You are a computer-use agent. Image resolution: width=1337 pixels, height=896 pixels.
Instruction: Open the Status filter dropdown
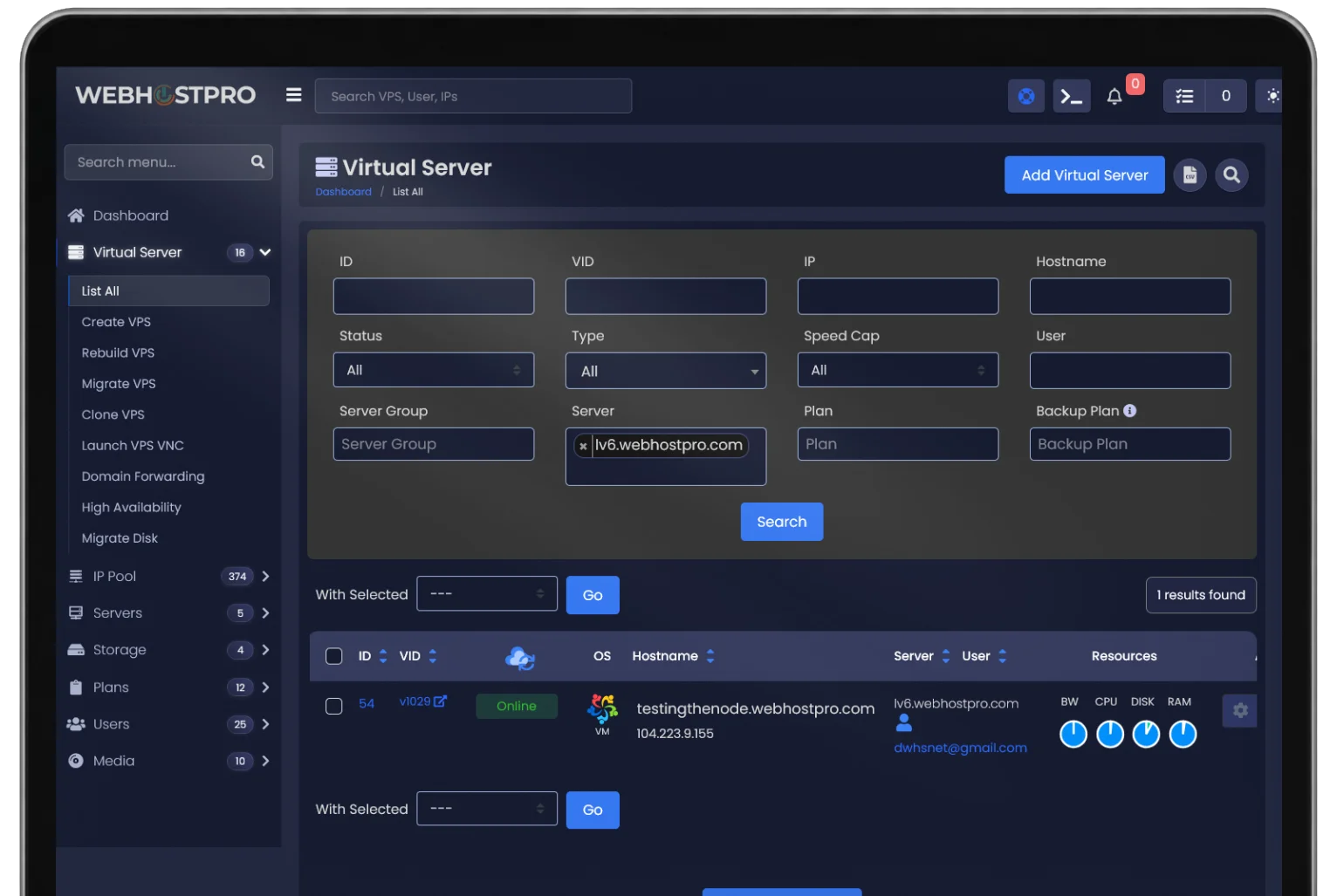point(434,370)
